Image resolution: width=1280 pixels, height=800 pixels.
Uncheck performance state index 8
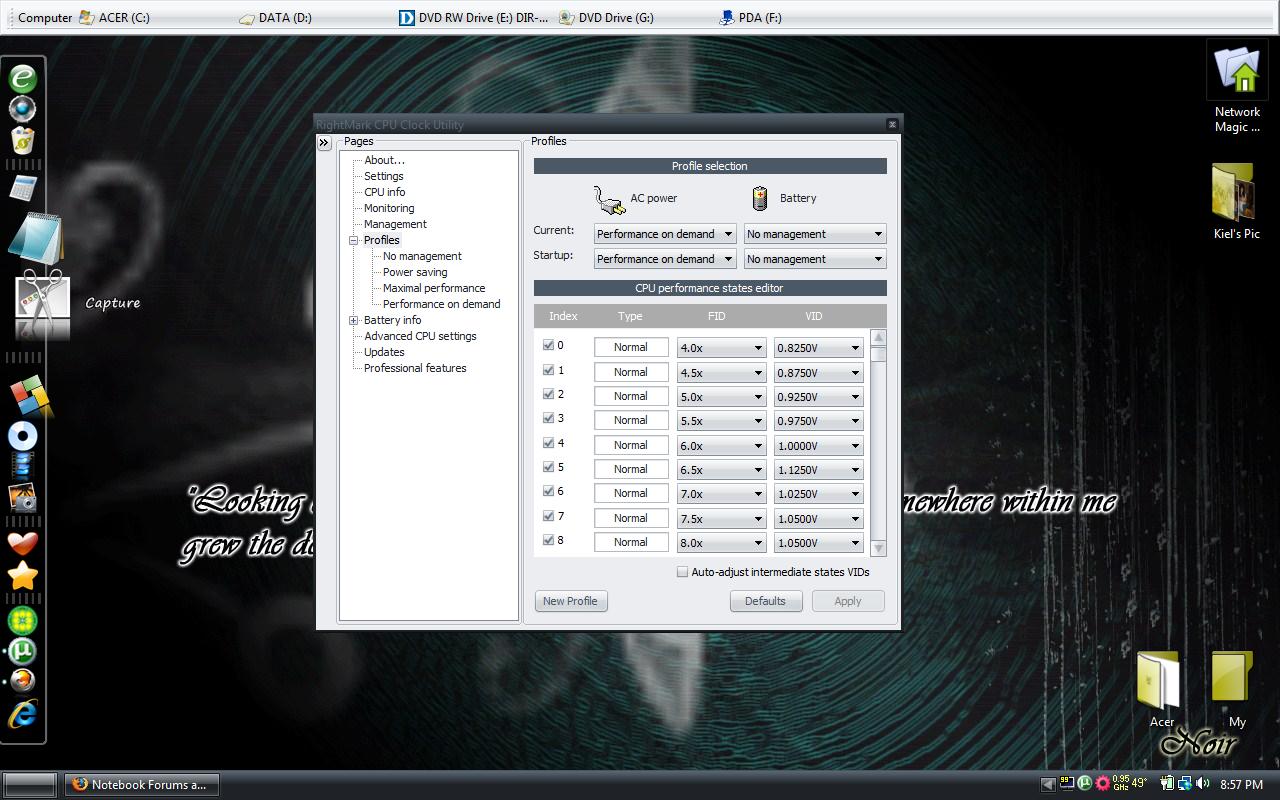(548, 540)
